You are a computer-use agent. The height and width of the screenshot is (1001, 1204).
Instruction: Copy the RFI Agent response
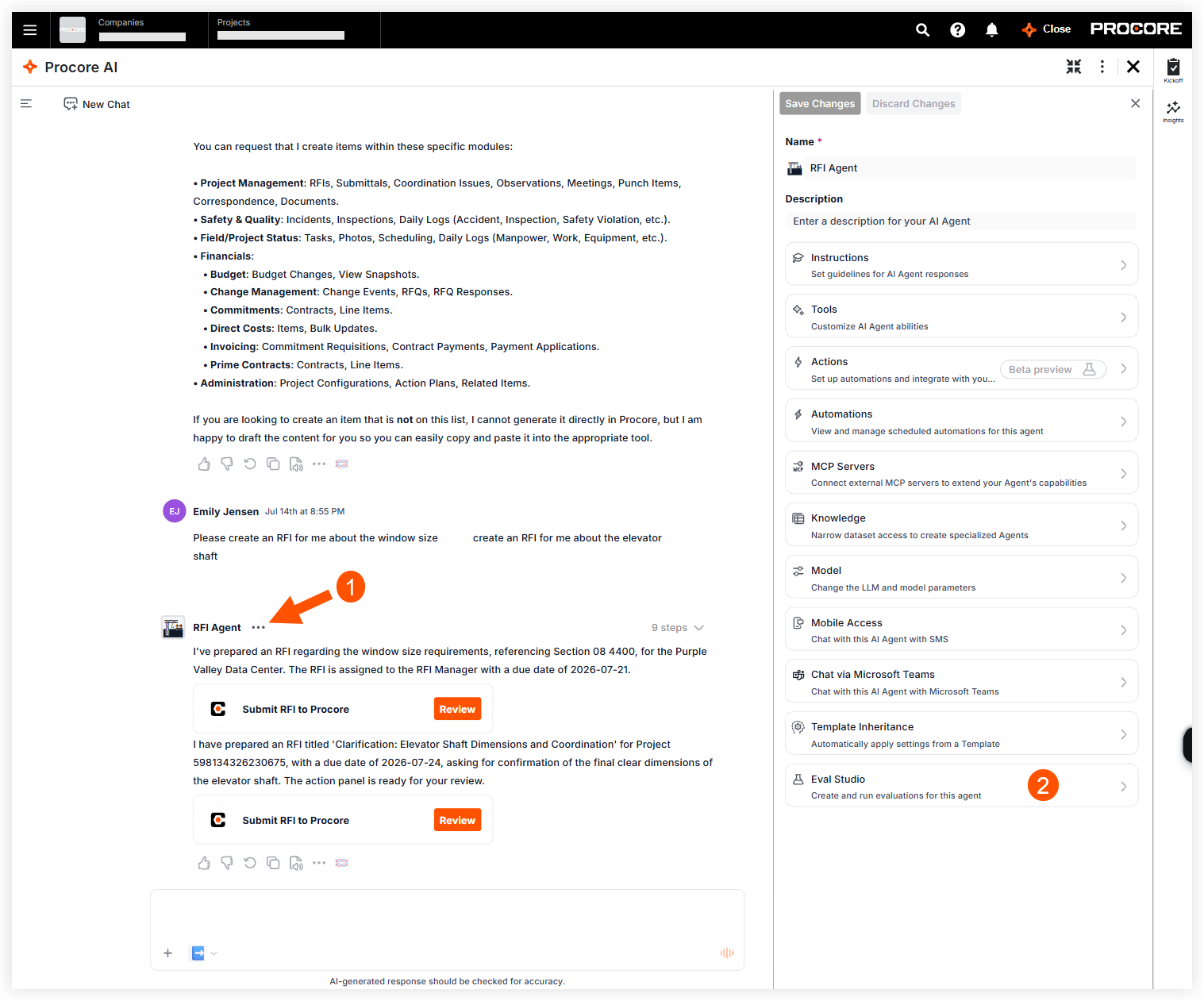[273, 863]
